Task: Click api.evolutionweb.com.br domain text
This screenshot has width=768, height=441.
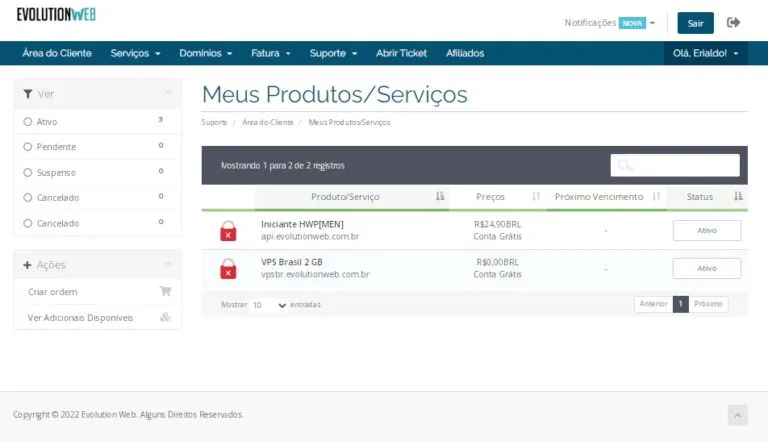Action: pyautogui.click(x=310, y=236)
